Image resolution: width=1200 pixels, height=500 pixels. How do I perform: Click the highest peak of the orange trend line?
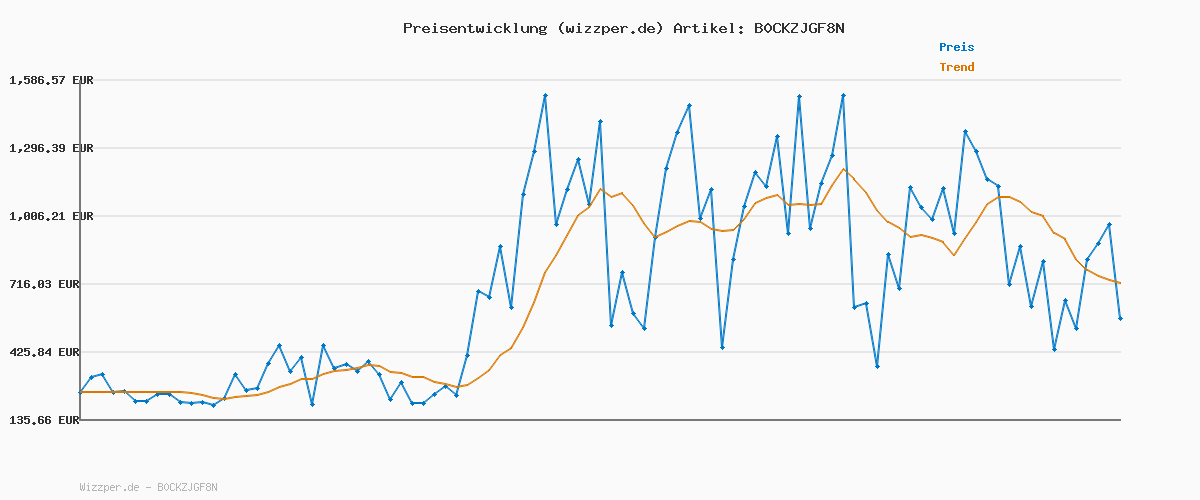click(843, 169)
